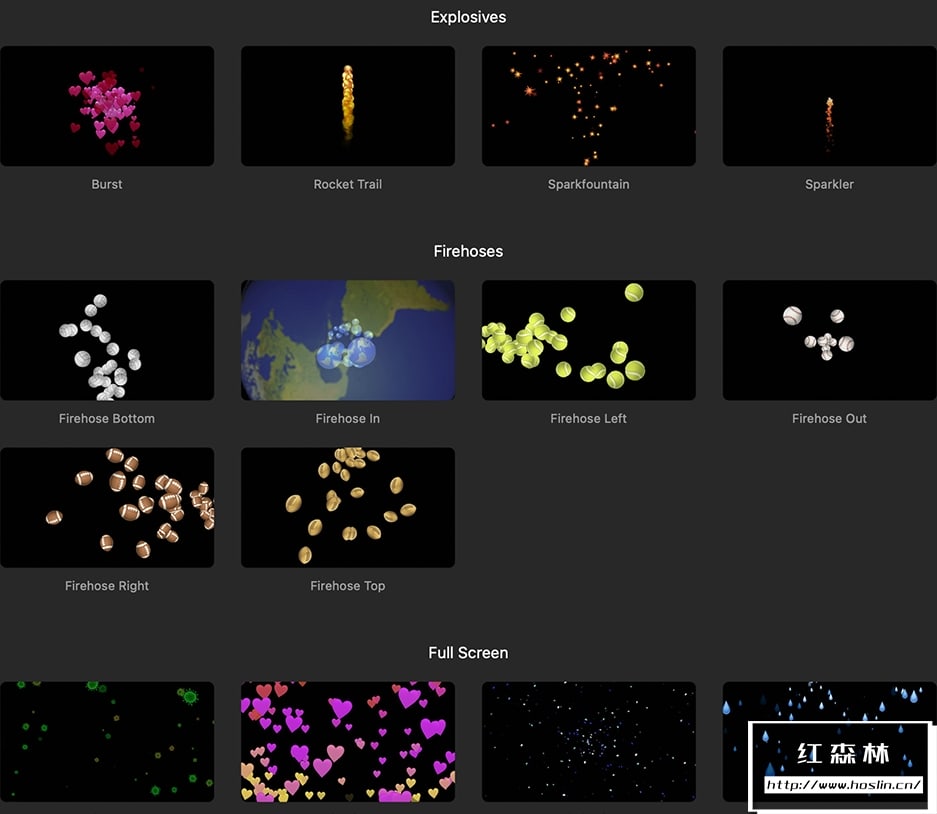Click the Sparkler label
The width and height of the screenshot is (937, 814).
tap(829, 184)
